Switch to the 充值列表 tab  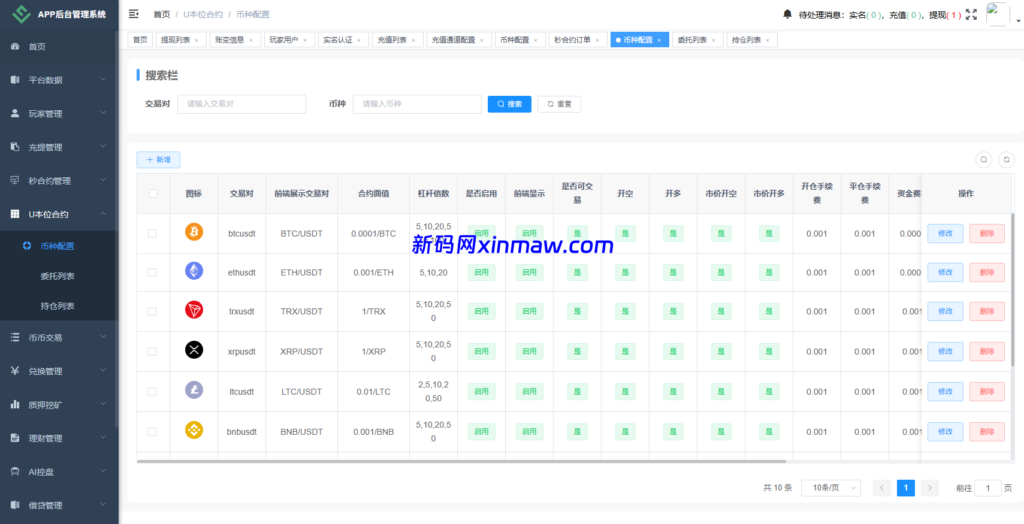pos(398,40)
